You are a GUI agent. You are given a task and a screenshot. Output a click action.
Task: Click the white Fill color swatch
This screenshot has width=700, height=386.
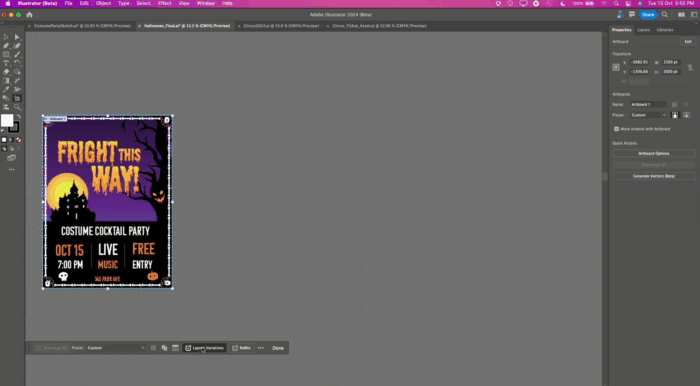[7, 120]
